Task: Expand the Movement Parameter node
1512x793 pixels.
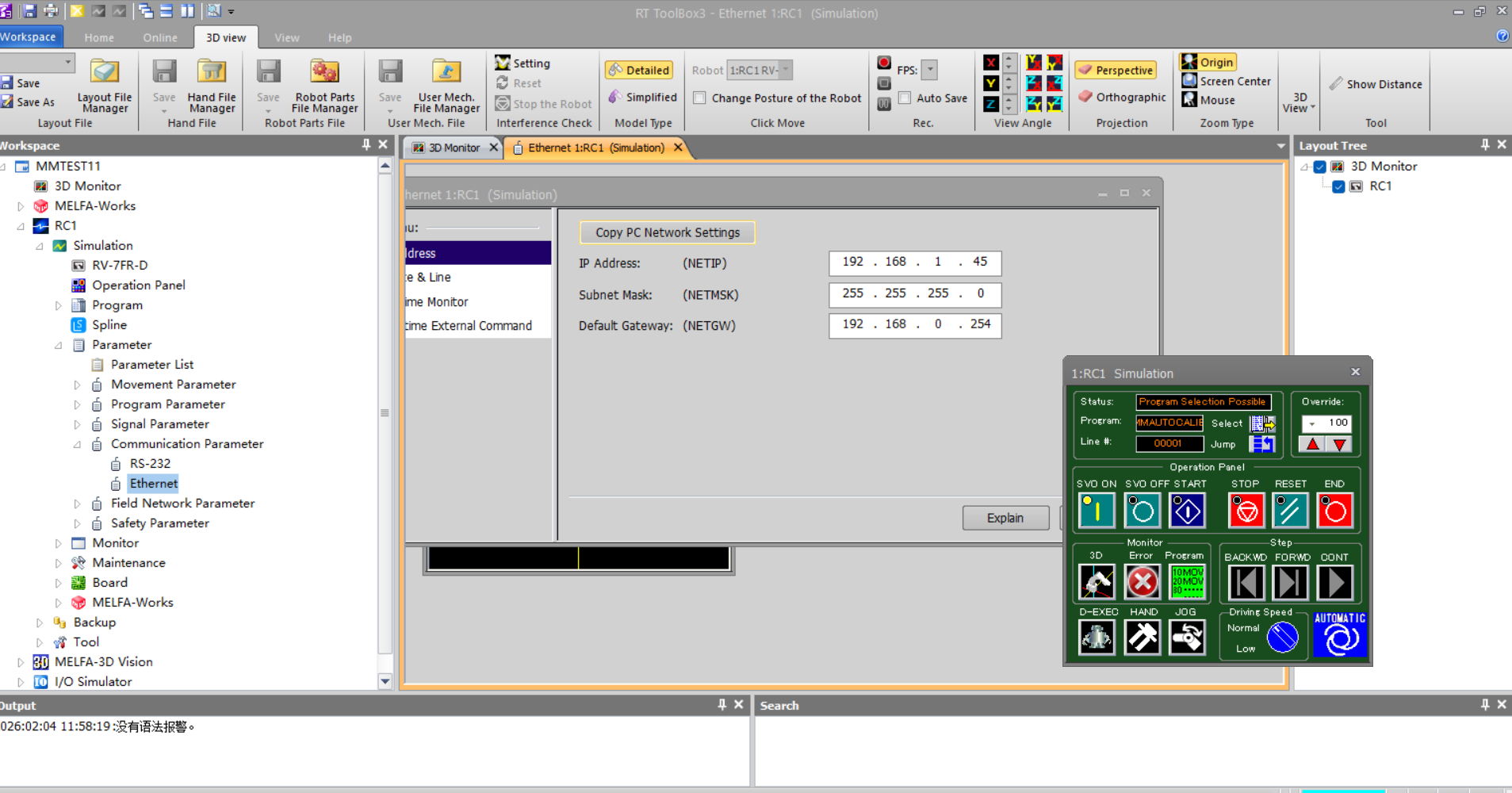Action: click(x=78, y=385)
